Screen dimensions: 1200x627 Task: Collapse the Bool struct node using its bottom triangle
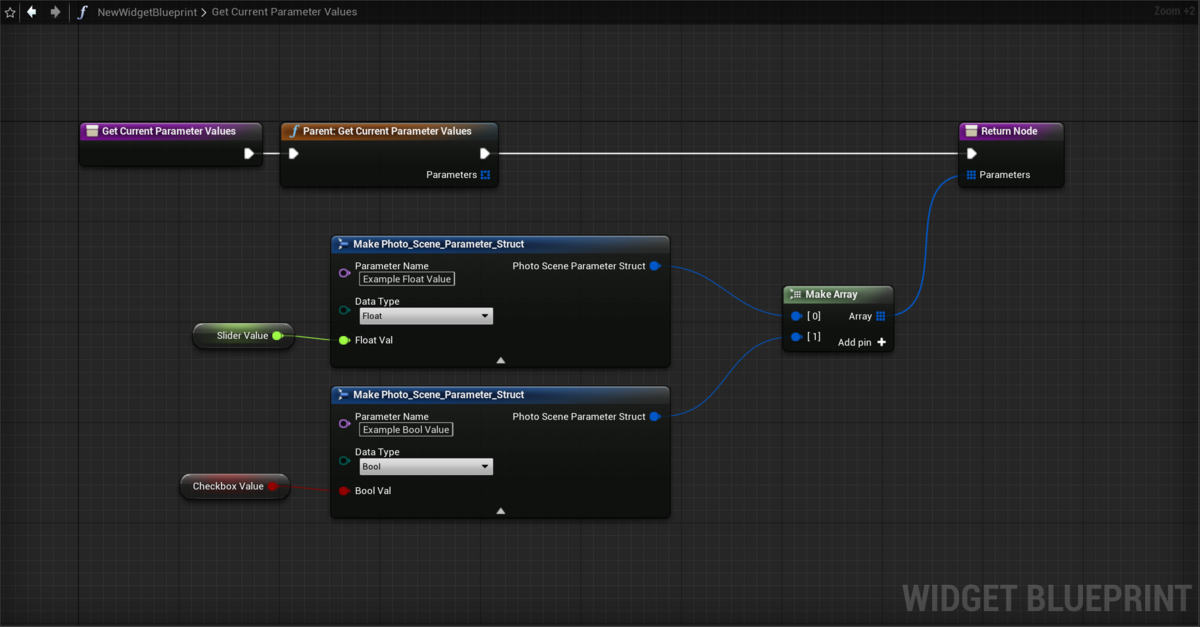(x=500, y=510)
